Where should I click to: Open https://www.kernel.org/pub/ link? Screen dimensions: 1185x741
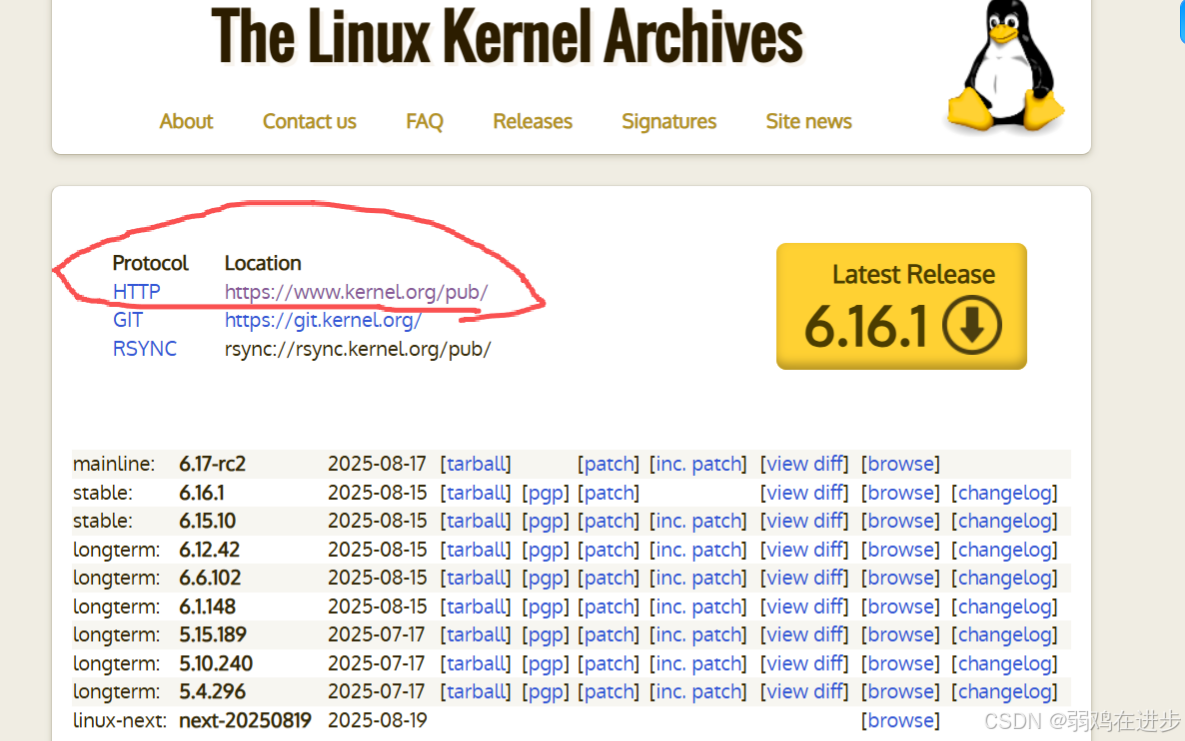point(356,292)
